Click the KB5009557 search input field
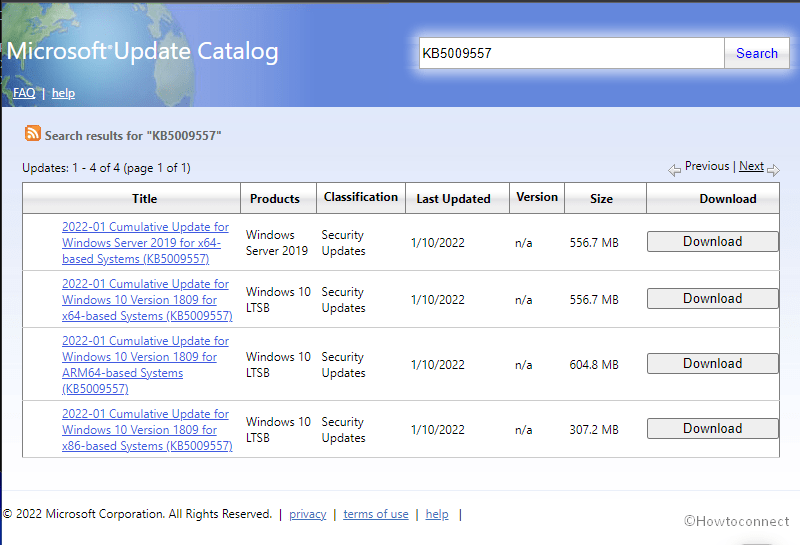The image size is (800, 545). point(570,54)
